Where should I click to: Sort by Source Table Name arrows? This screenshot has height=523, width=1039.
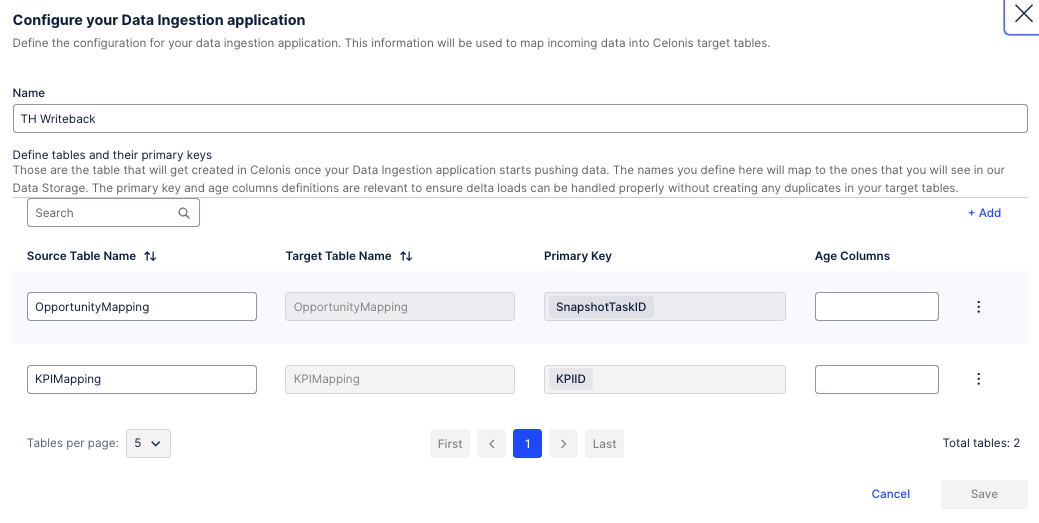click(150, 256)
